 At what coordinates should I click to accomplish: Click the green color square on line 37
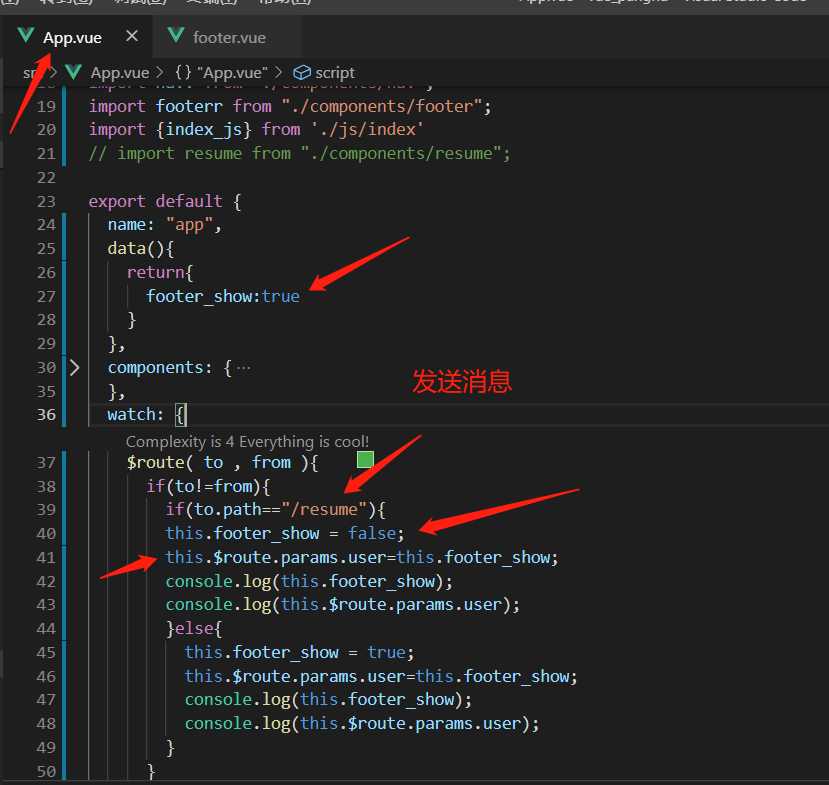coord(365,459)
